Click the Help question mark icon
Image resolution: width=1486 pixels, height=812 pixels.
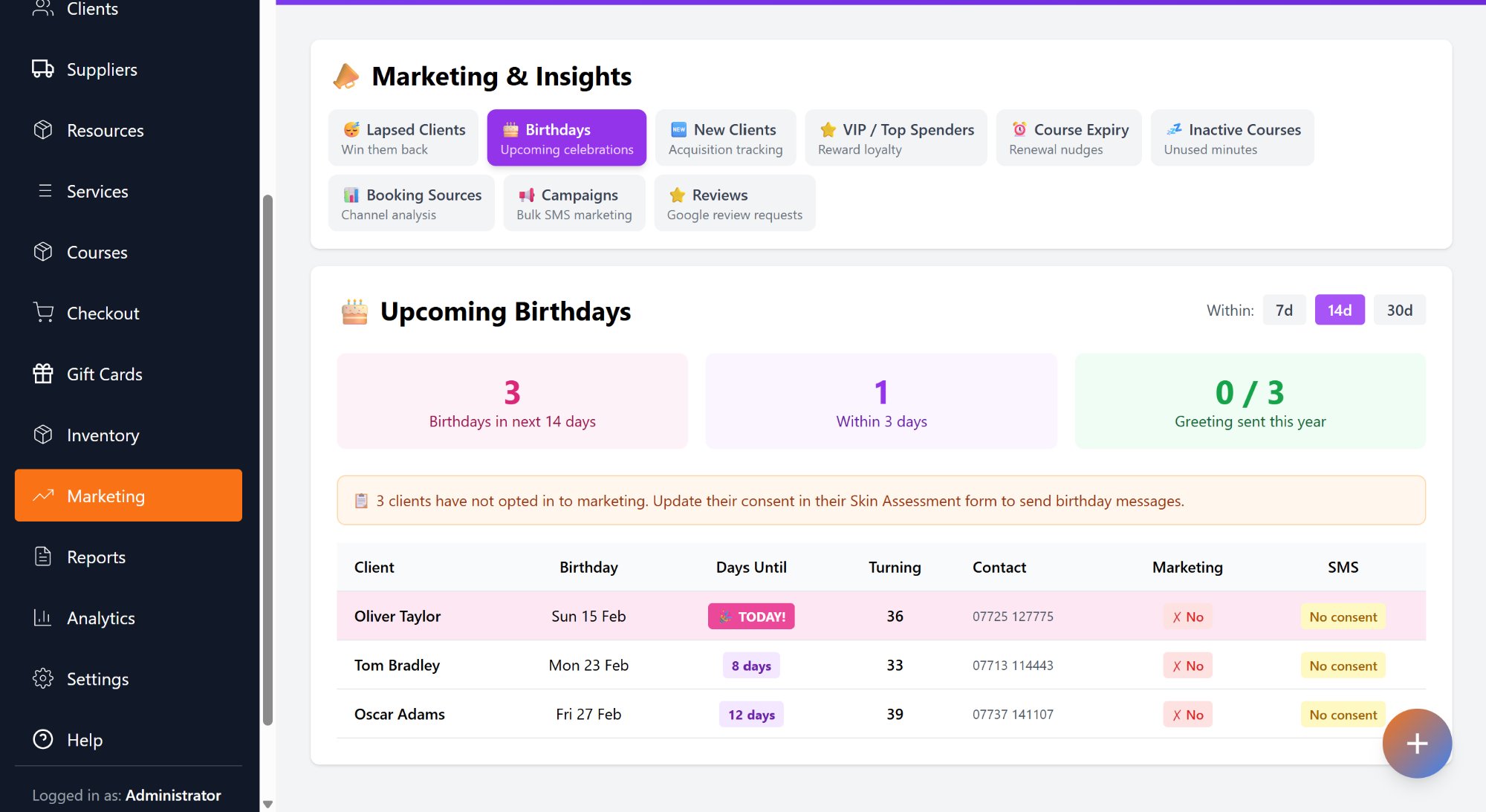point(43,739)
